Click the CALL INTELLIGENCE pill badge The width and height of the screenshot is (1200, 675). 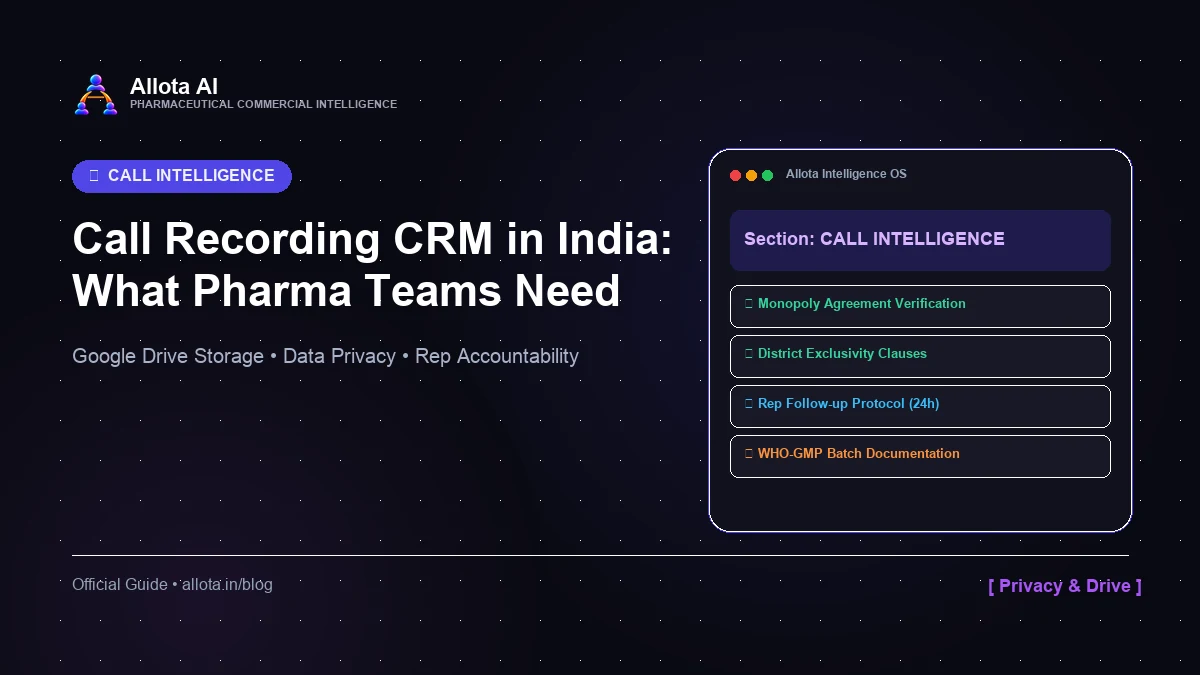coord(182,176)
